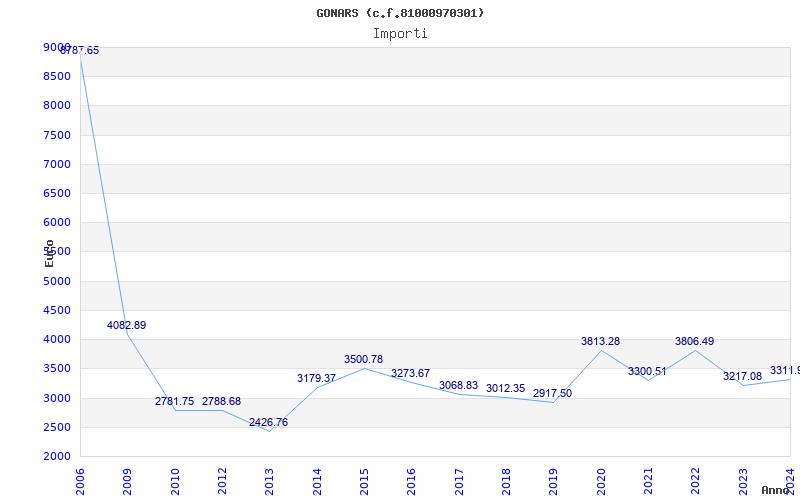Click the 3068.83 data label

[458, 385]
